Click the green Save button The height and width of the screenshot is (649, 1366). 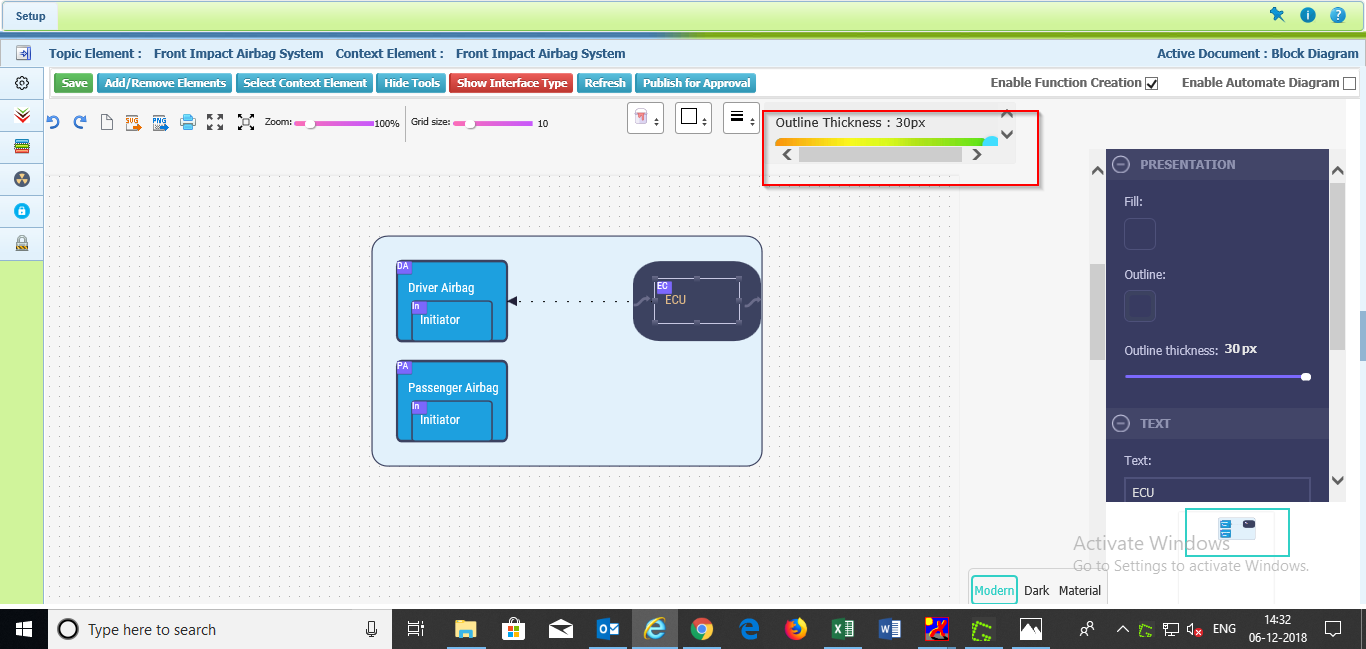[74, 83]
